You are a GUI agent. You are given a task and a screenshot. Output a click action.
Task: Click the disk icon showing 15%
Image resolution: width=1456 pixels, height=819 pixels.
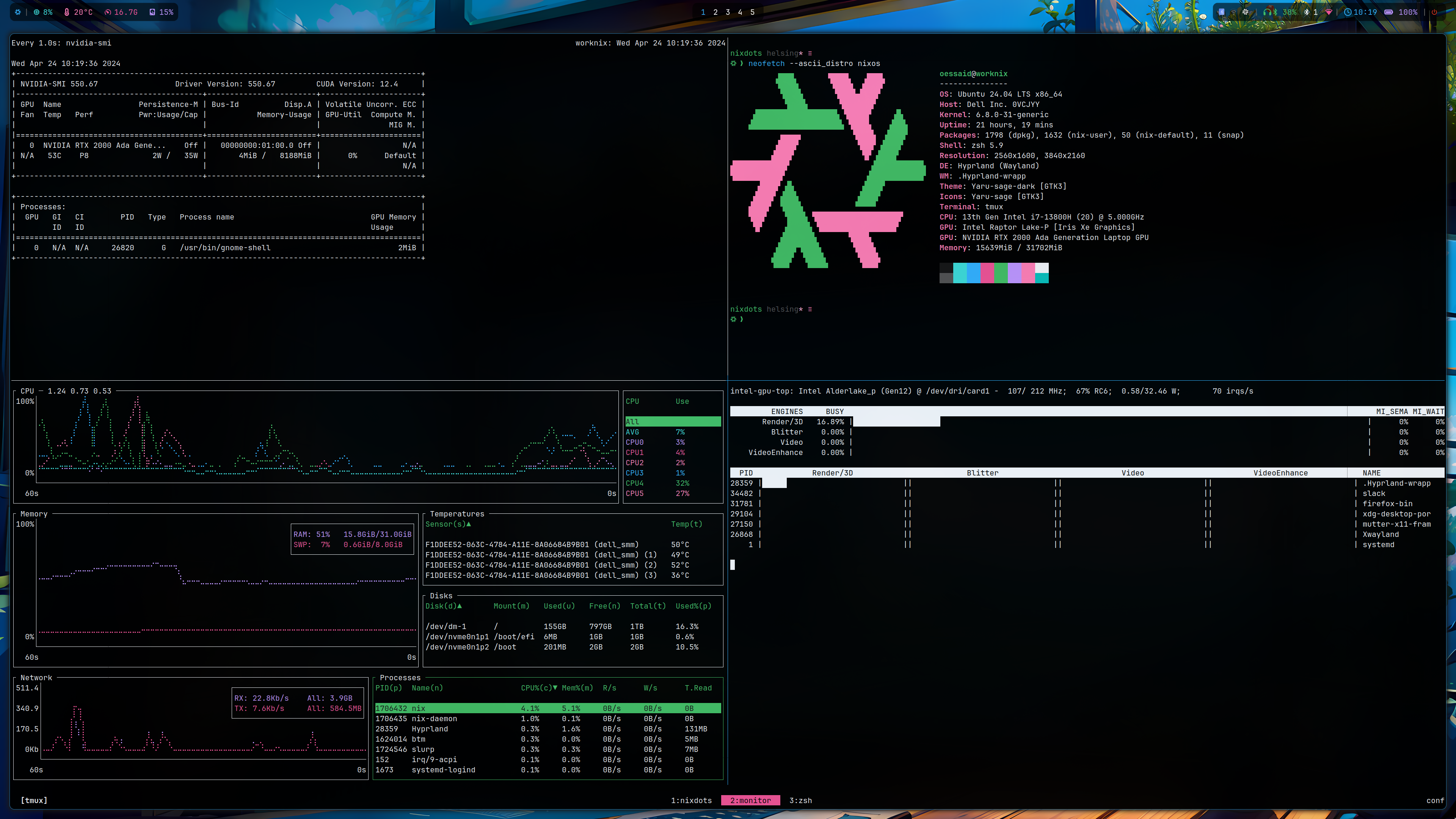click(x=152, y=12)
